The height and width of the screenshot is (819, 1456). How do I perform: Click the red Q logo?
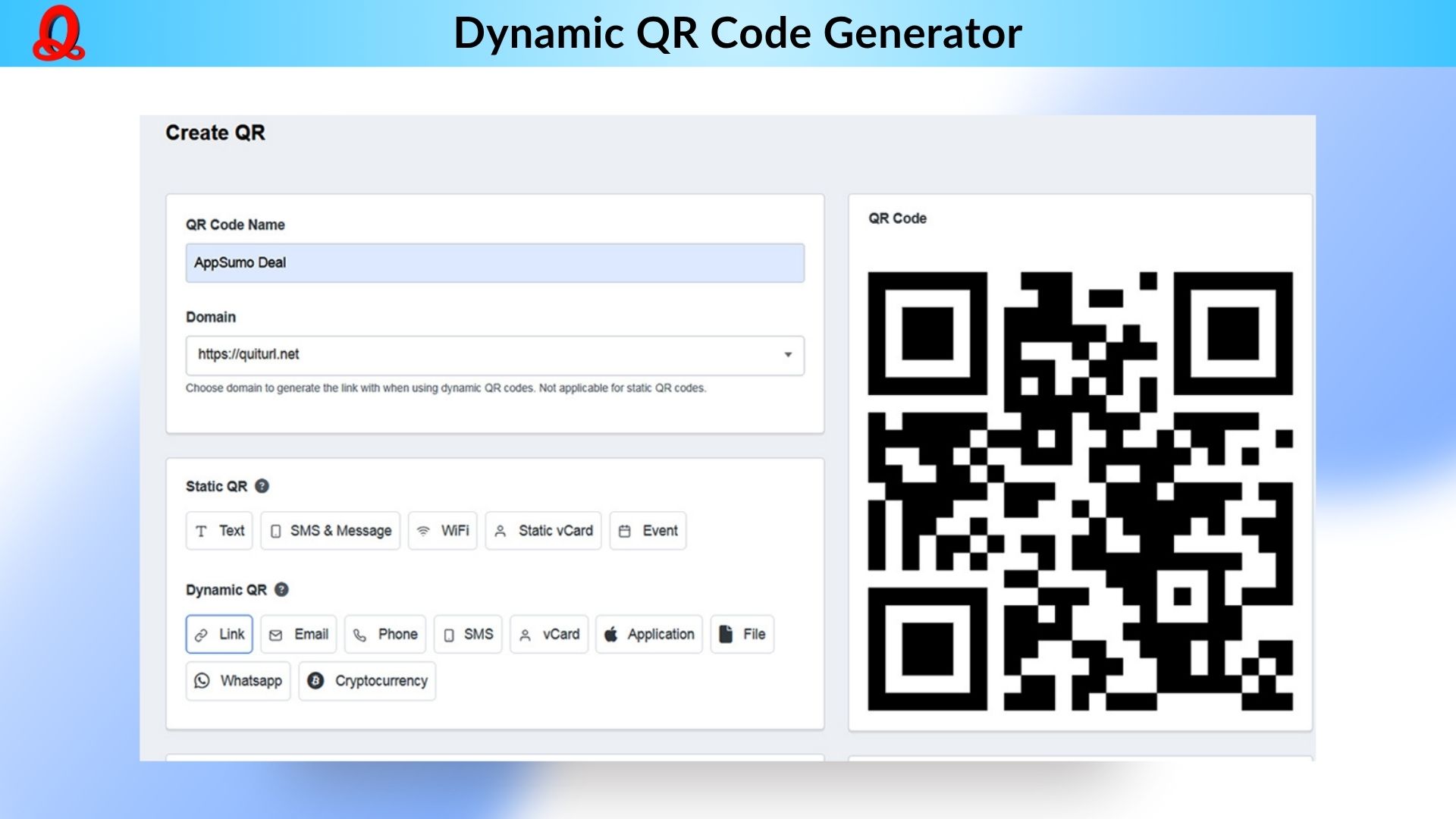pyautogui.click(x=58, y=34)
